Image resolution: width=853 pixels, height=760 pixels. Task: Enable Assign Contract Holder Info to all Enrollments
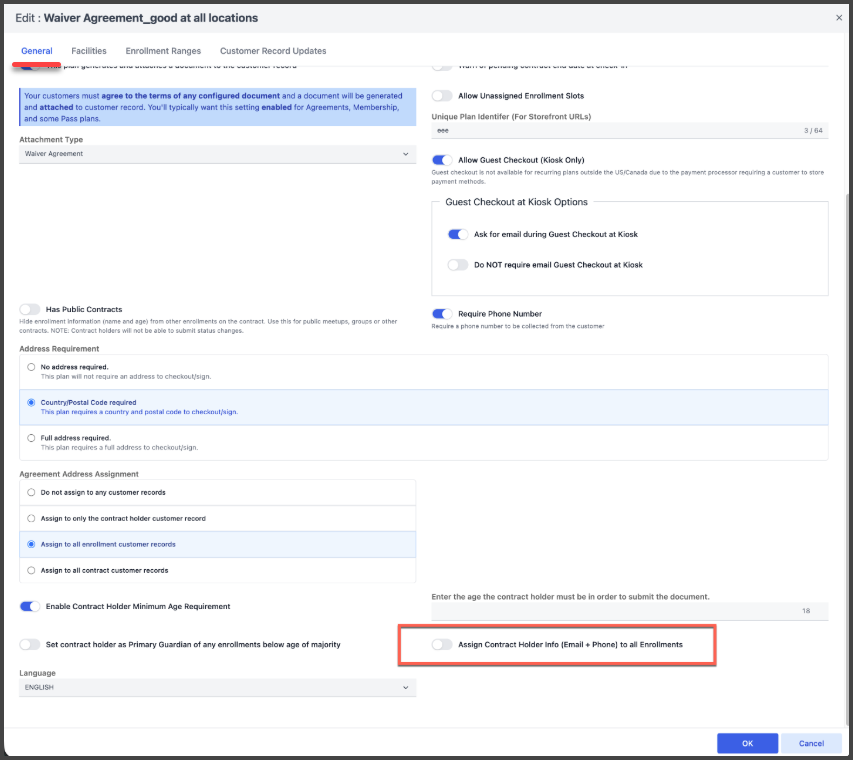coord(442,645)
